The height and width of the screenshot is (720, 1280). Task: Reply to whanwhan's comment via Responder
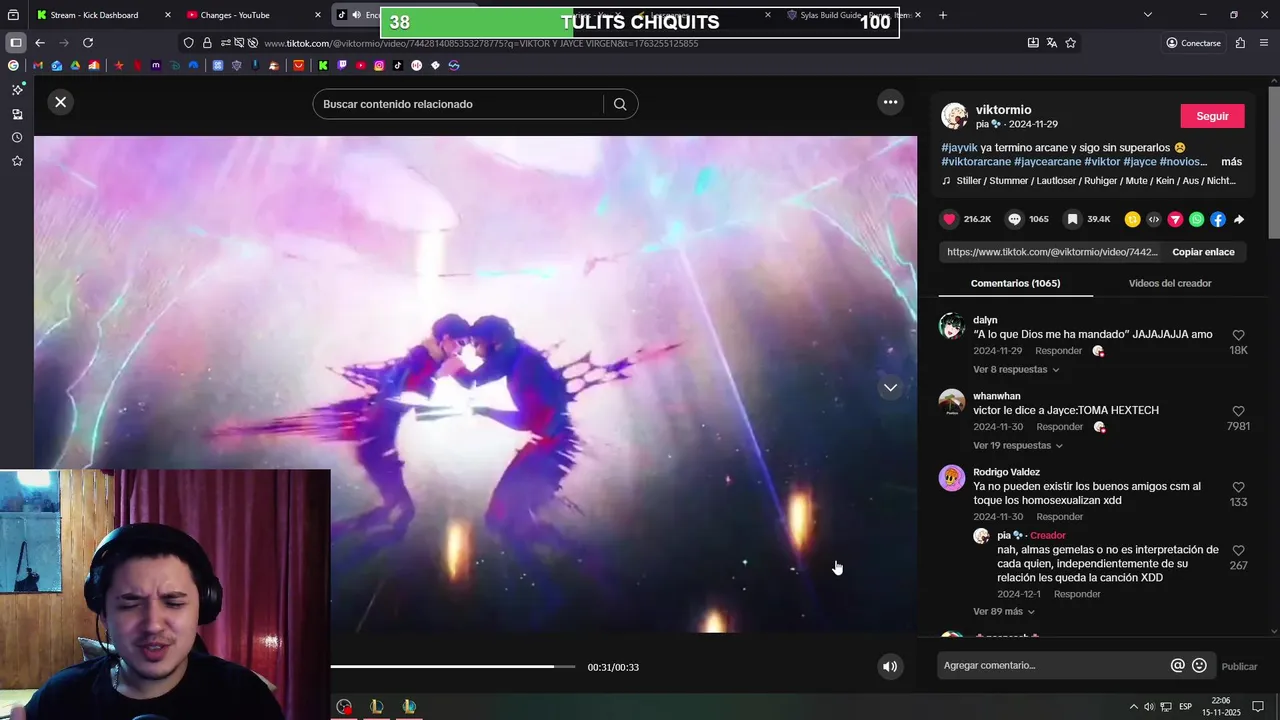[1059, 427]
